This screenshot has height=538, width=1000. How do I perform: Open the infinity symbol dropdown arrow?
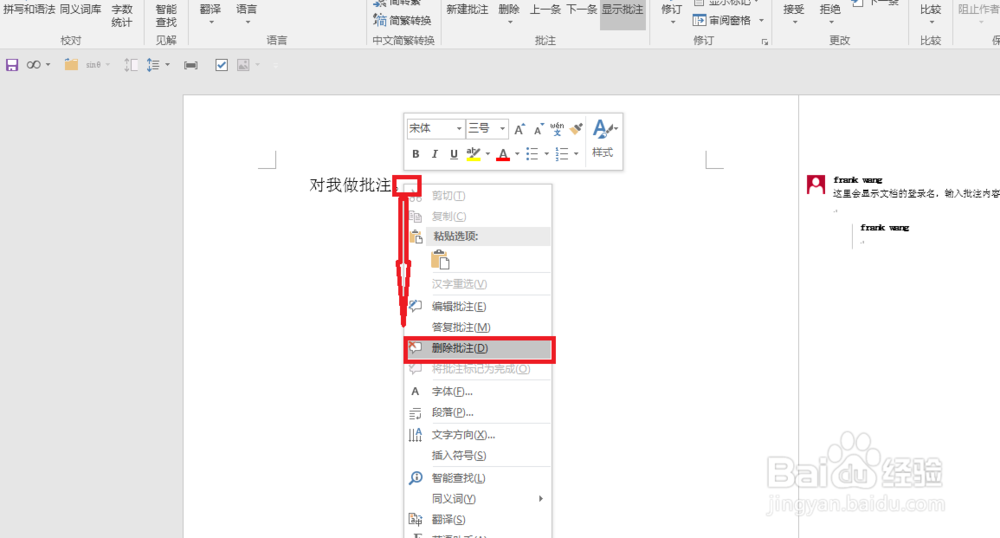[48, 65]
